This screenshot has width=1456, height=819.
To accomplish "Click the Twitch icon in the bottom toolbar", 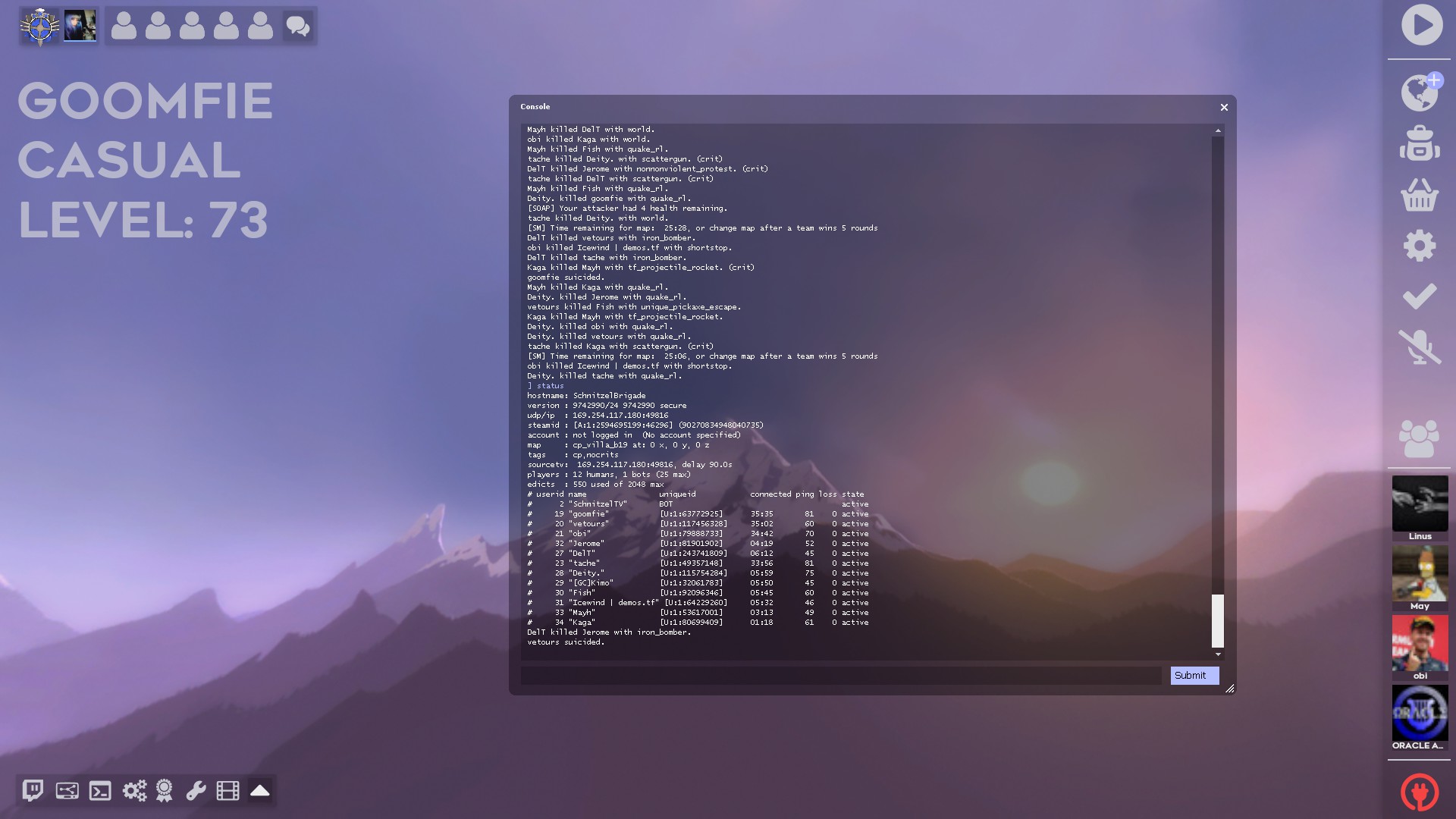I will click(33, 791).
